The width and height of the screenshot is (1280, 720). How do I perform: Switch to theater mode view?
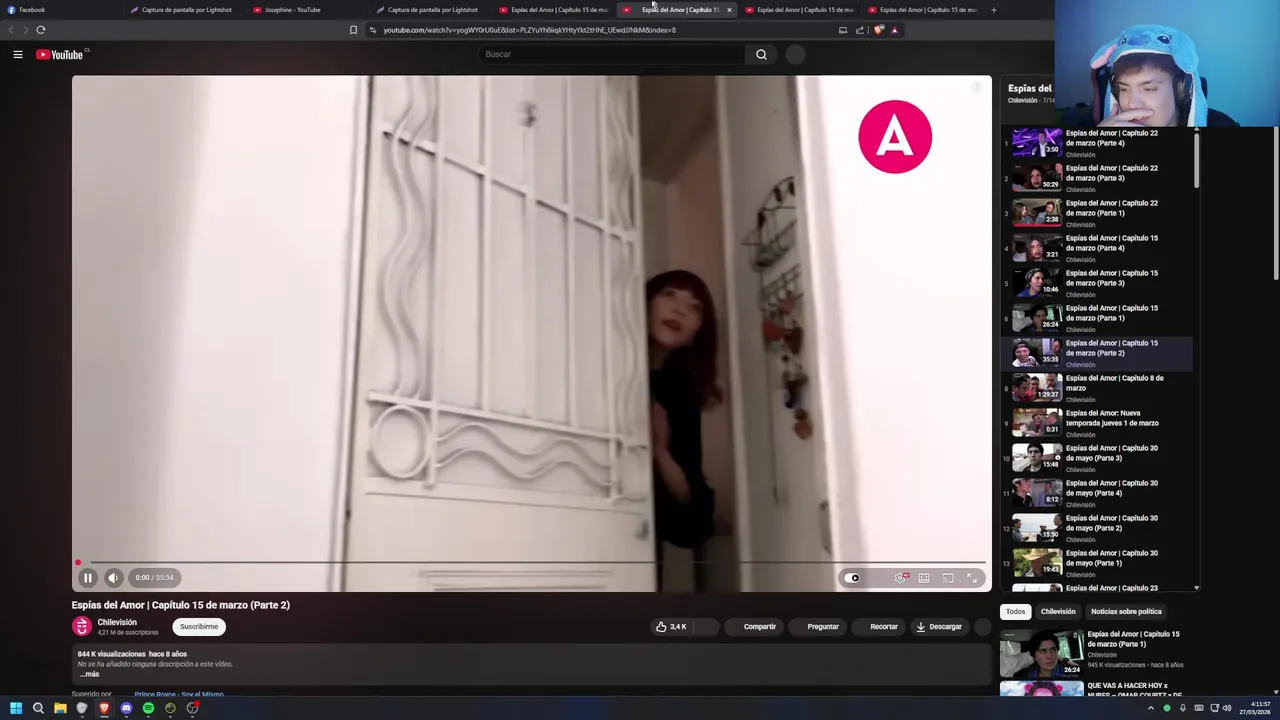click(924, 578)
